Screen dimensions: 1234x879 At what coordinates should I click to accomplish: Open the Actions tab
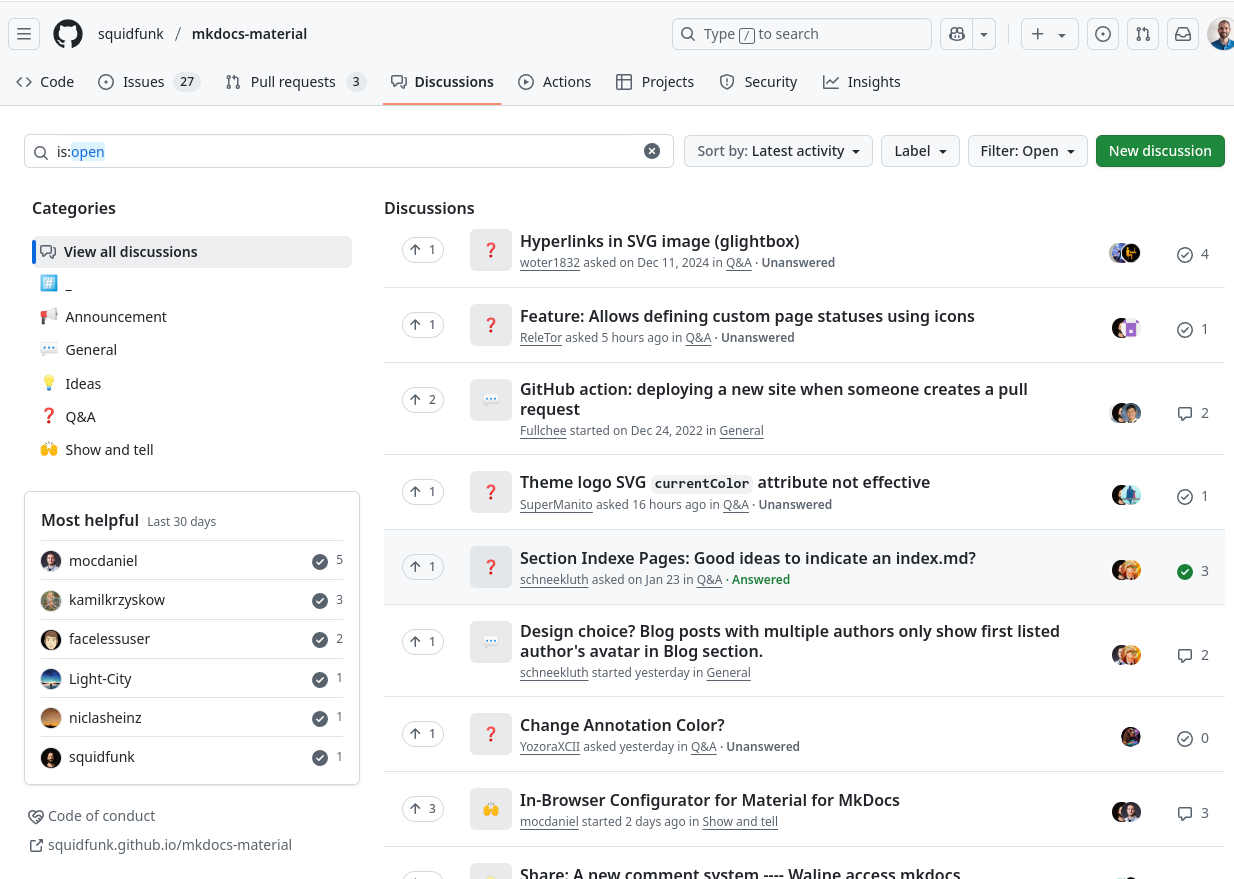tap(554, 82)
